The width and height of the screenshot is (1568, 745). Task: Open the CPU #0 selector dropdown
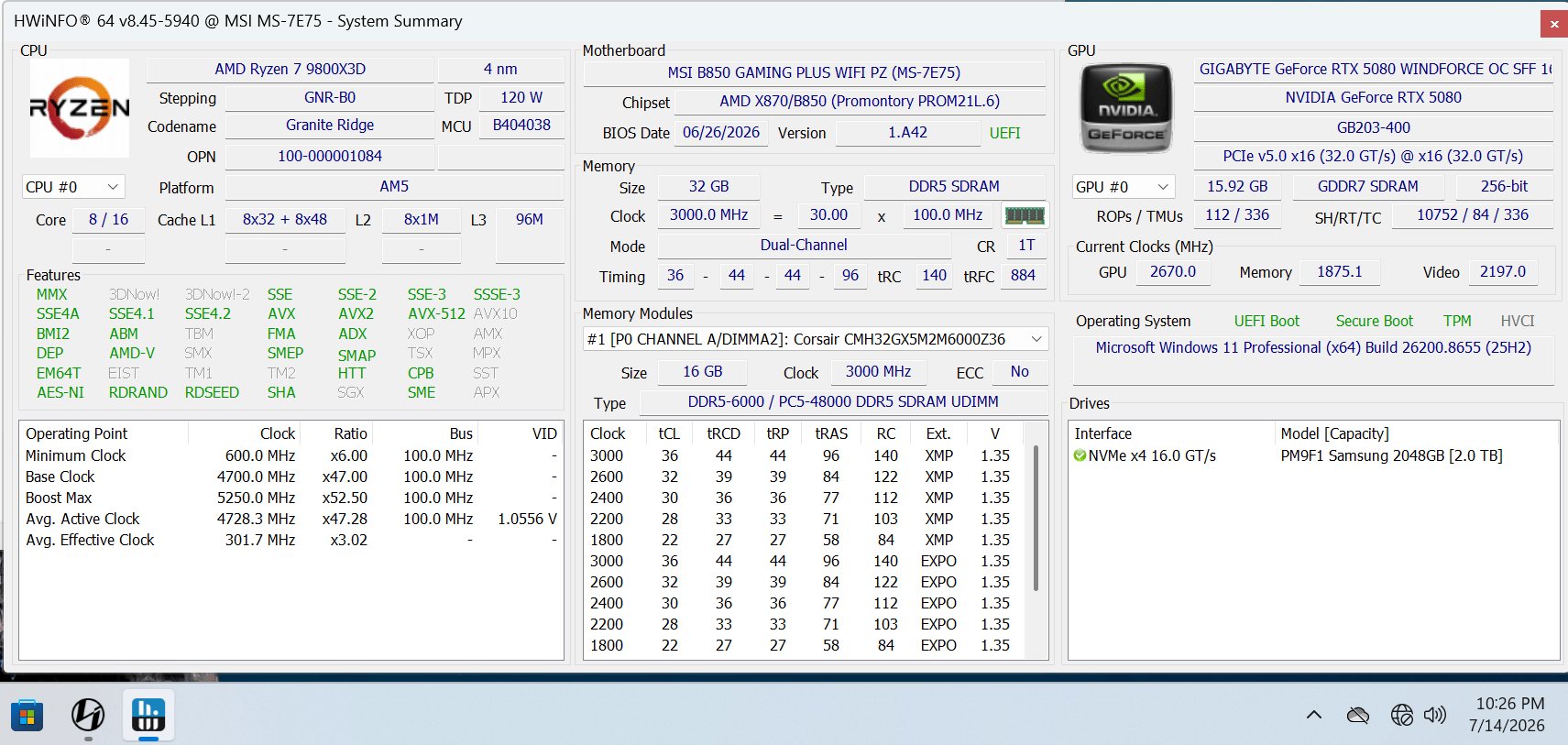click(x=73, y=187)
